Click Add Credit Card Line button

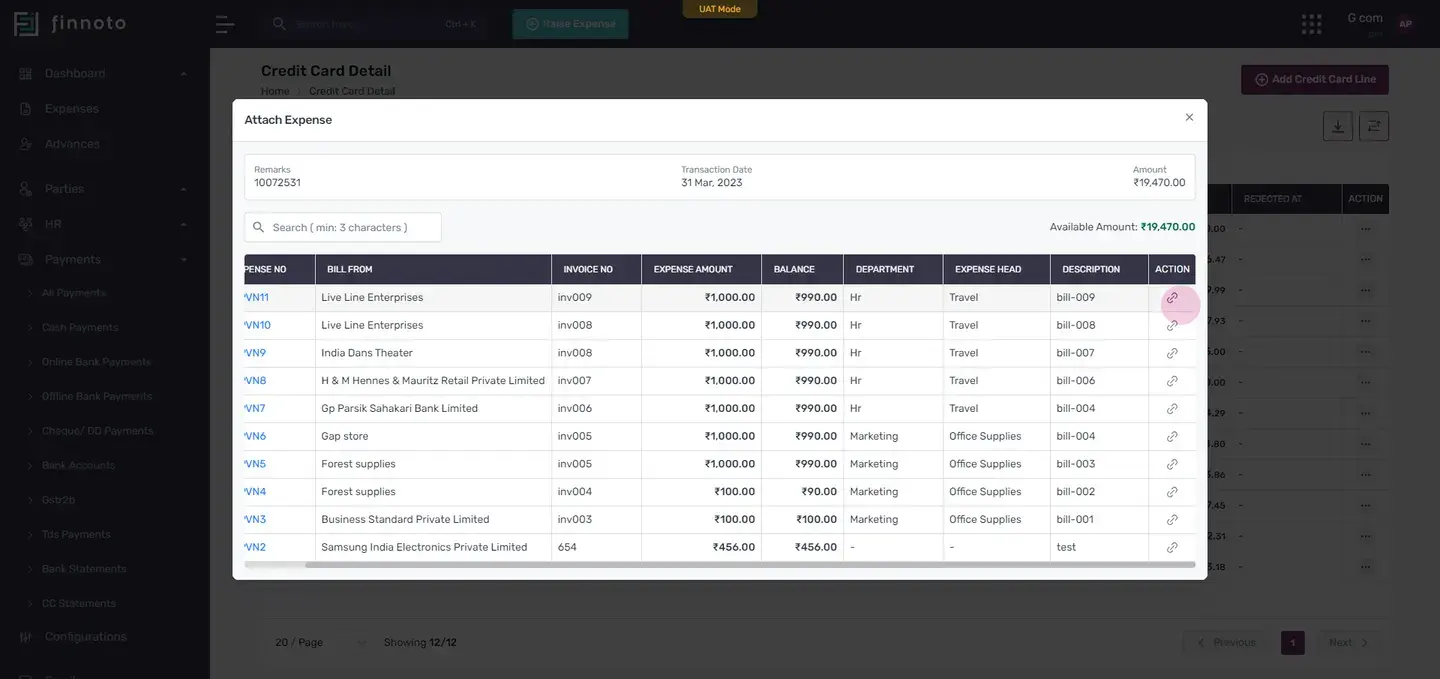tap(1315, 79)
